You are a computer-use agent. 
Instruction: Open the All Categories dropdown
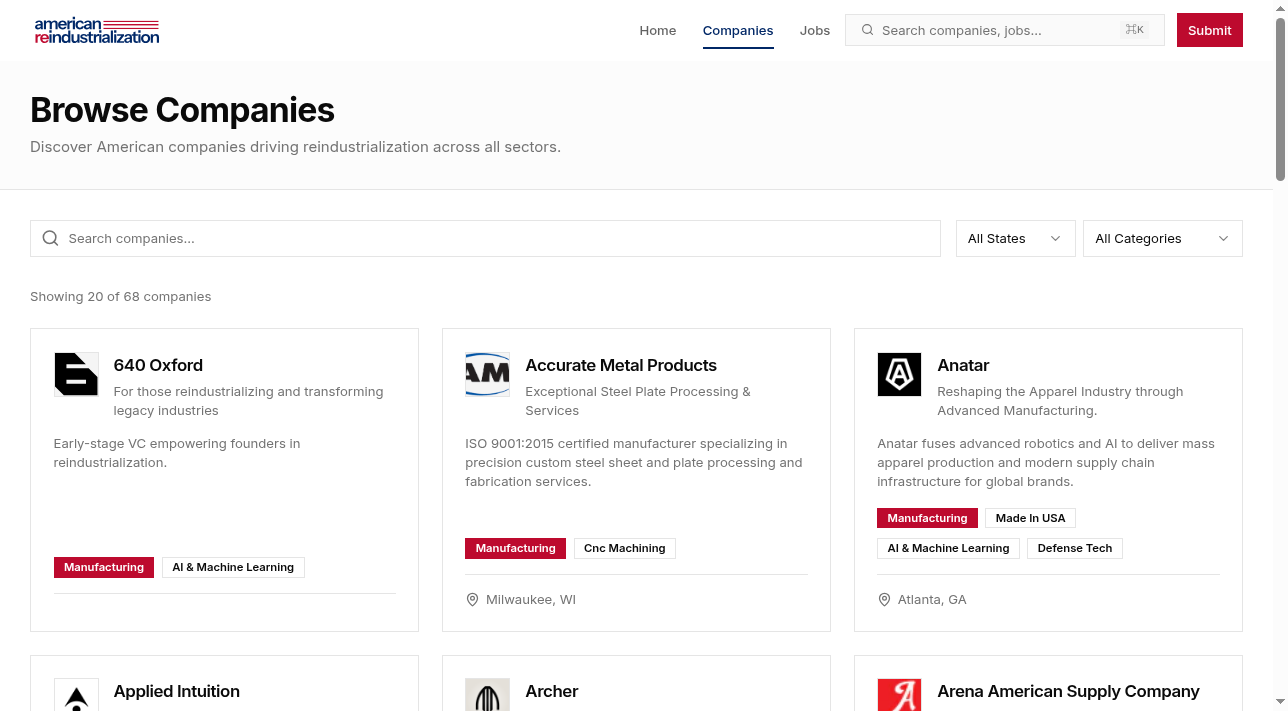coord(1162,238)
